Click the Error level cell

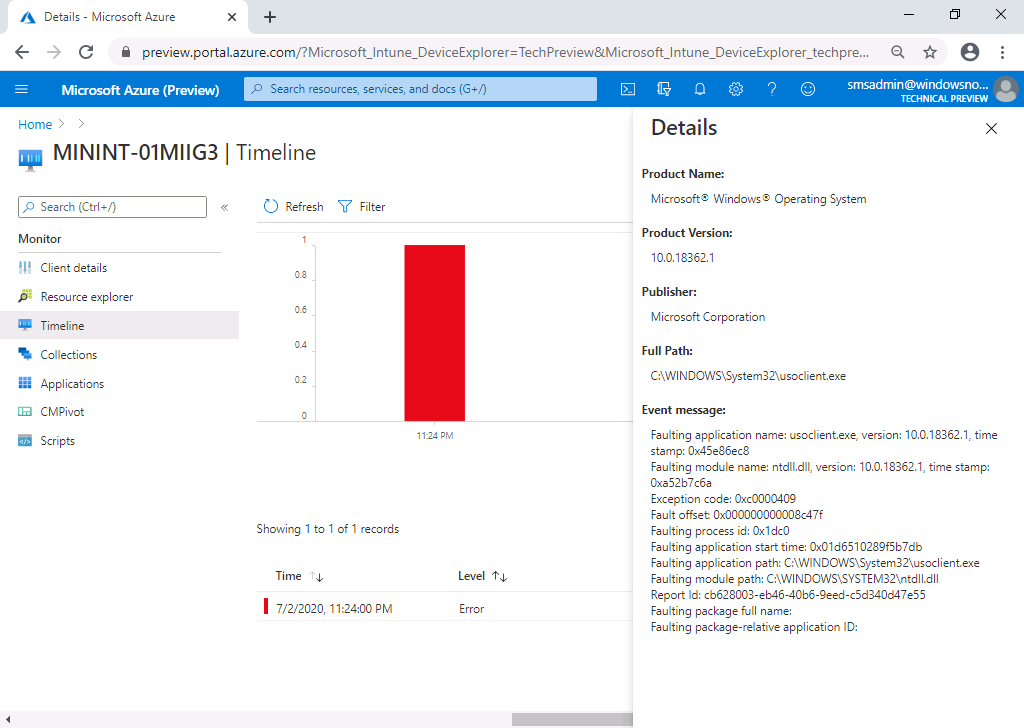pyautogui.click(x=472, y=609)
